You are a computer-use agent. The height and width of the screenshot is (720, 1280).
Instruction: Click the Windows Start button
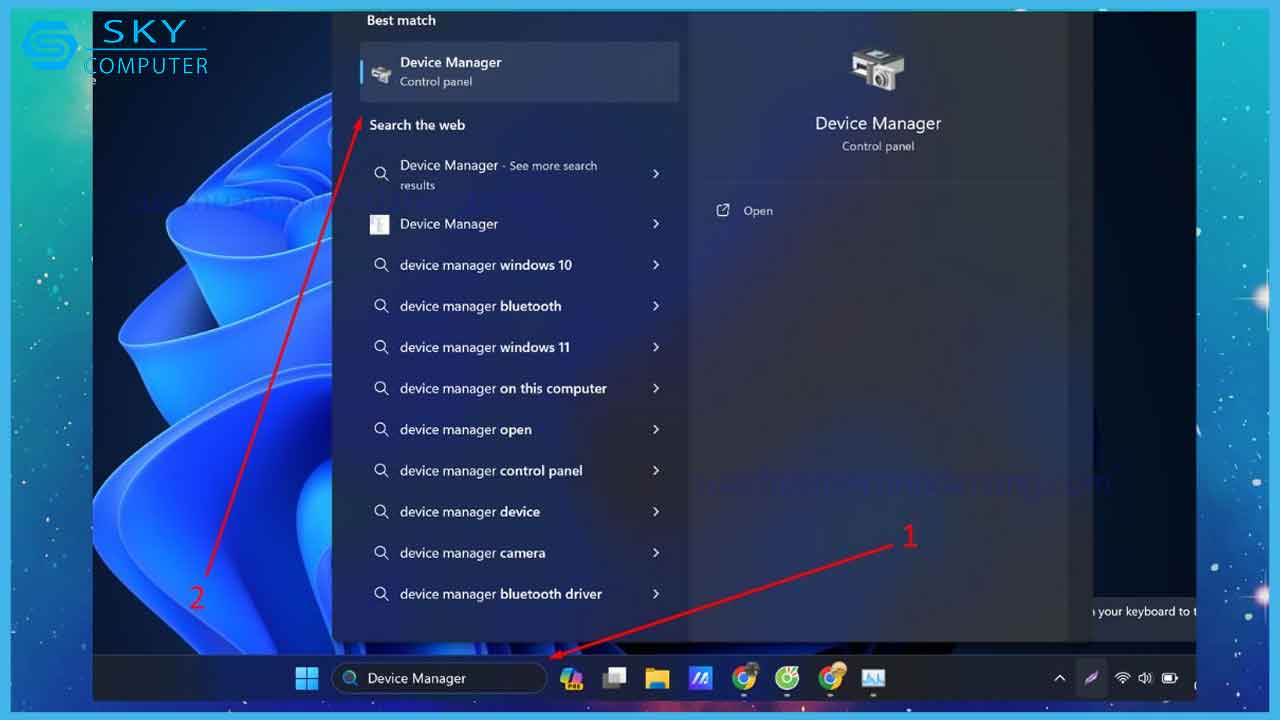[307, 678]
